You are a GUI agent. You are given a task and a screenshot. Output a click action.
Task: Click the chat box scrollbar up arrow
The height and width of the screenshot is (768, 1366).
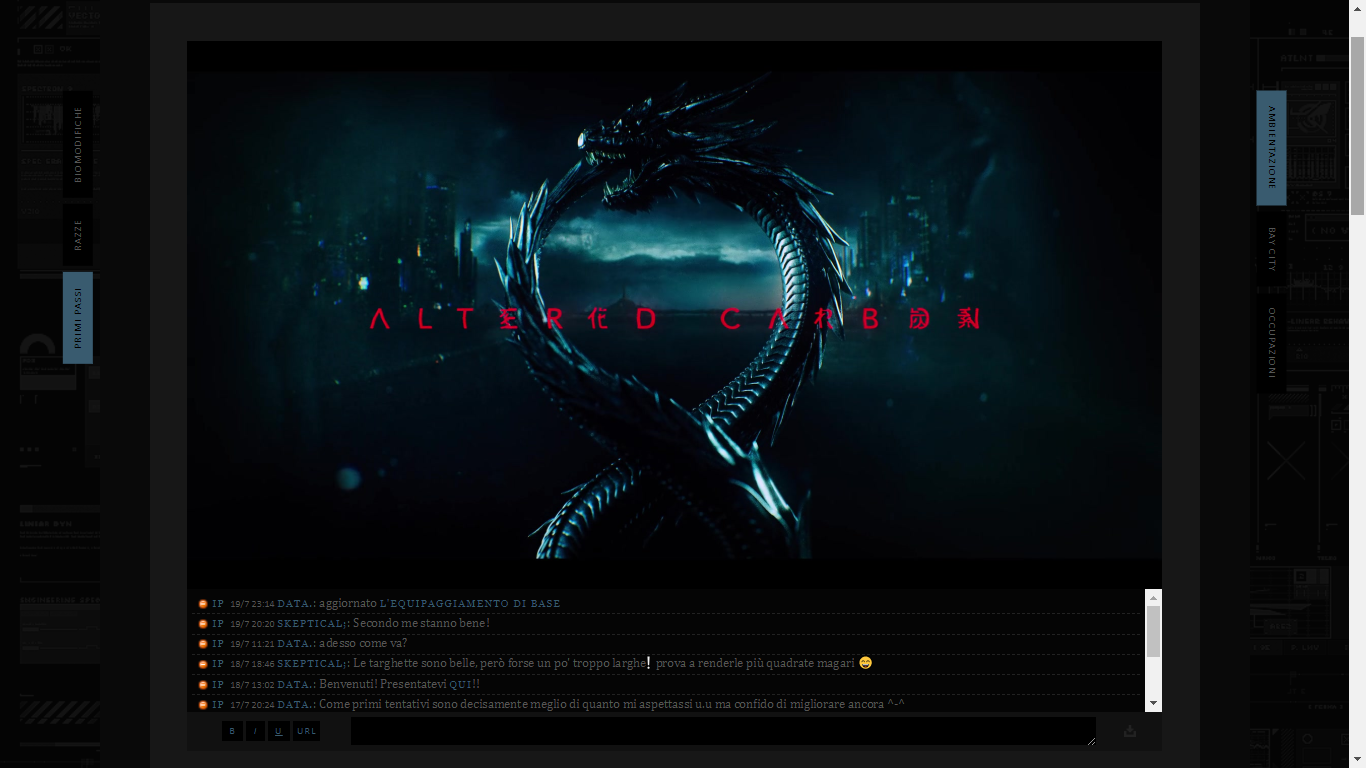click(1154, 597)
